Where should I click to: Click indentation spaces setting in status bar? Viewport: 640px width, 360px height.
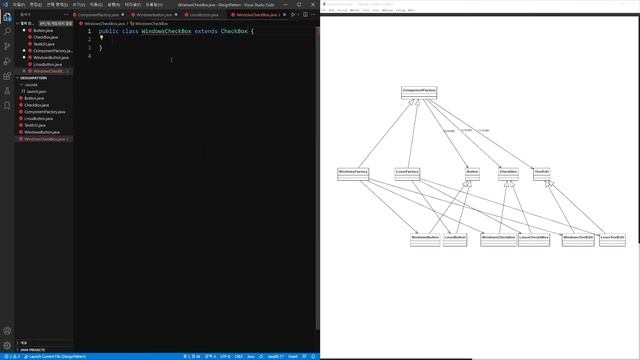click(x=210, y=357)
